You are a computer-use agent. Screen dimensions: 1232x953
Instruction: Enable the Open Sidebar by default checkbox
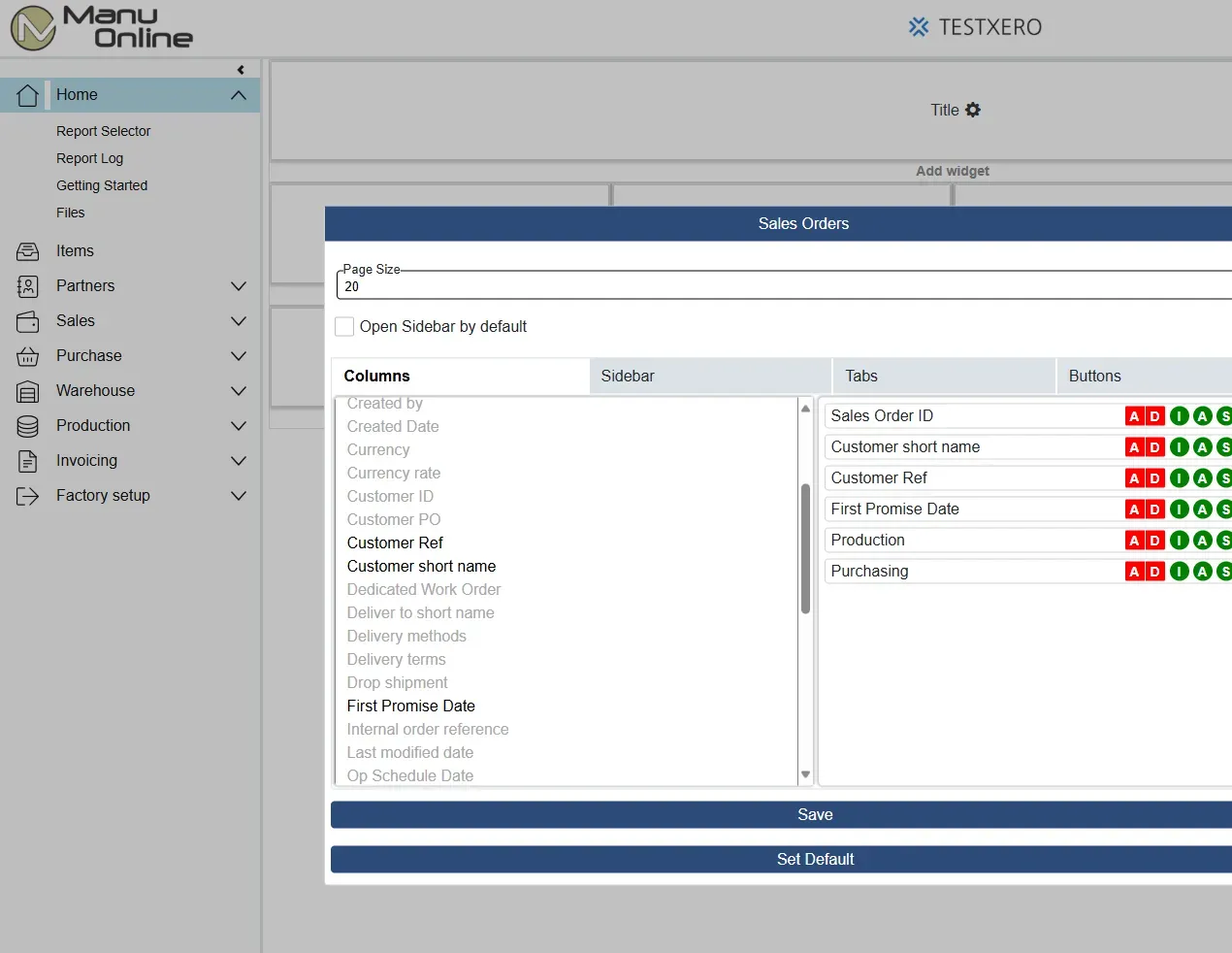344,327
